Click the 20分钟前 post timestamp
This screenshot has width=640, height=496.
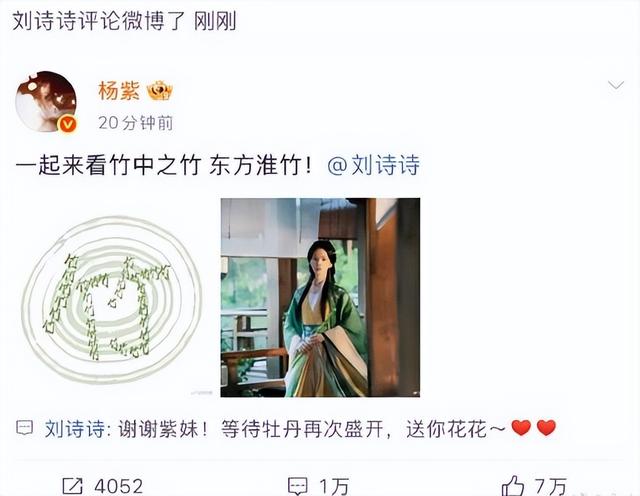tap(136, 123)
